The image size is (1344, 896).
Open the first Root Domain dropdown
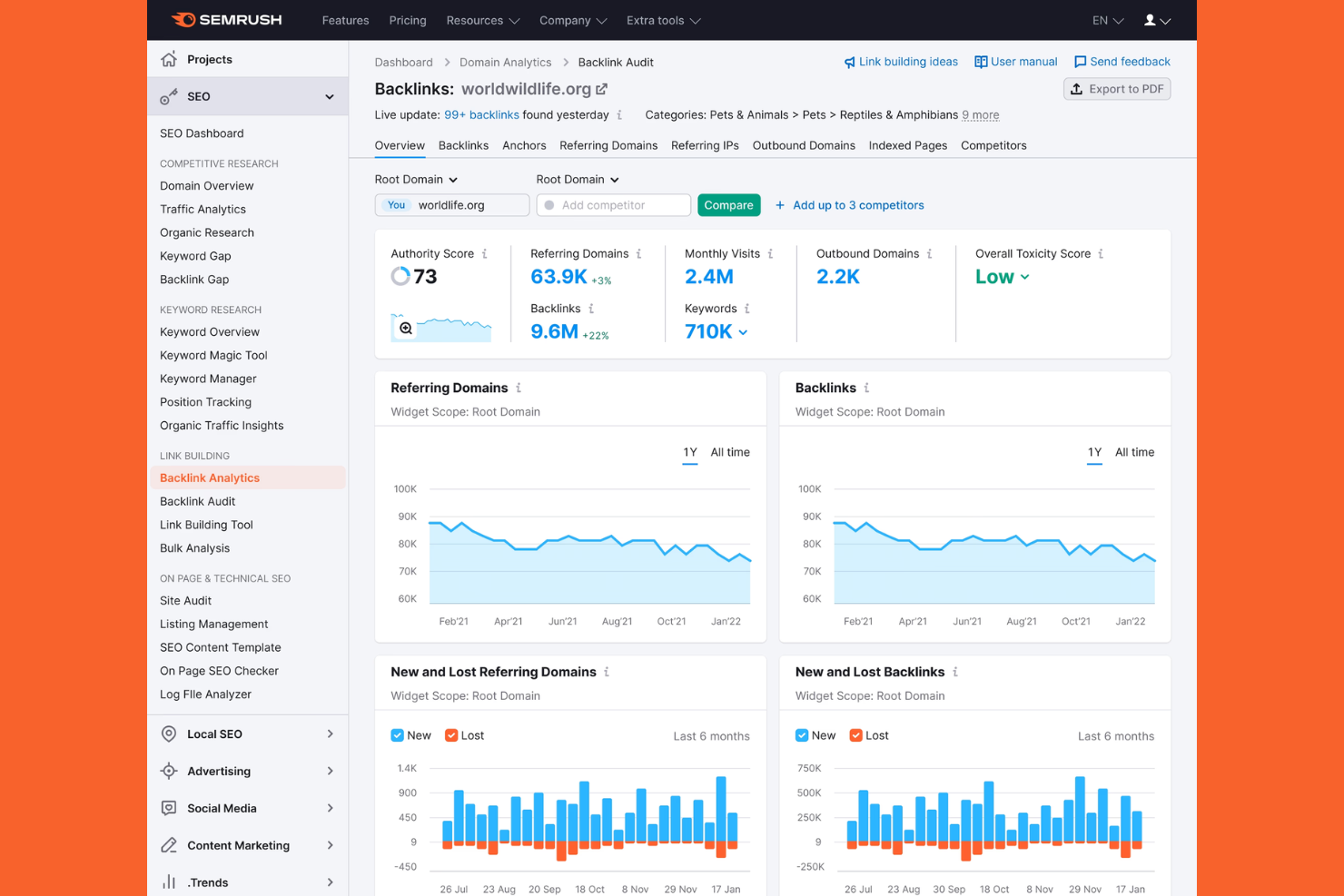(416, 180)
